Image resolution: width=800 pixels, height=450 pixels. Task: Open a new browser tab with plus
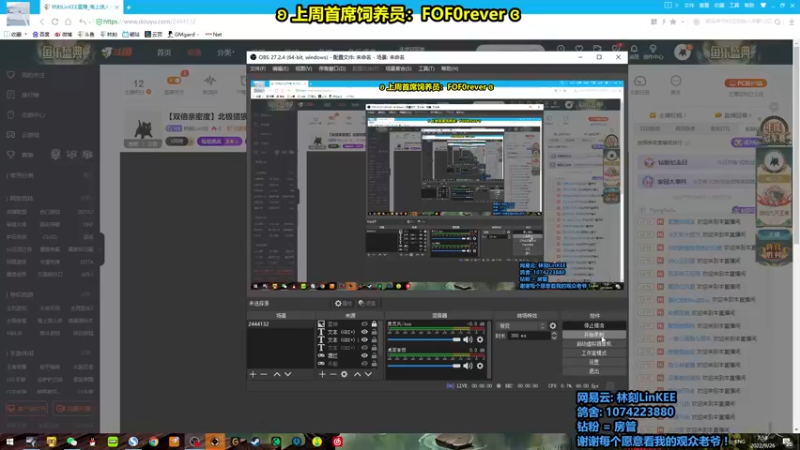coord(129,7)
